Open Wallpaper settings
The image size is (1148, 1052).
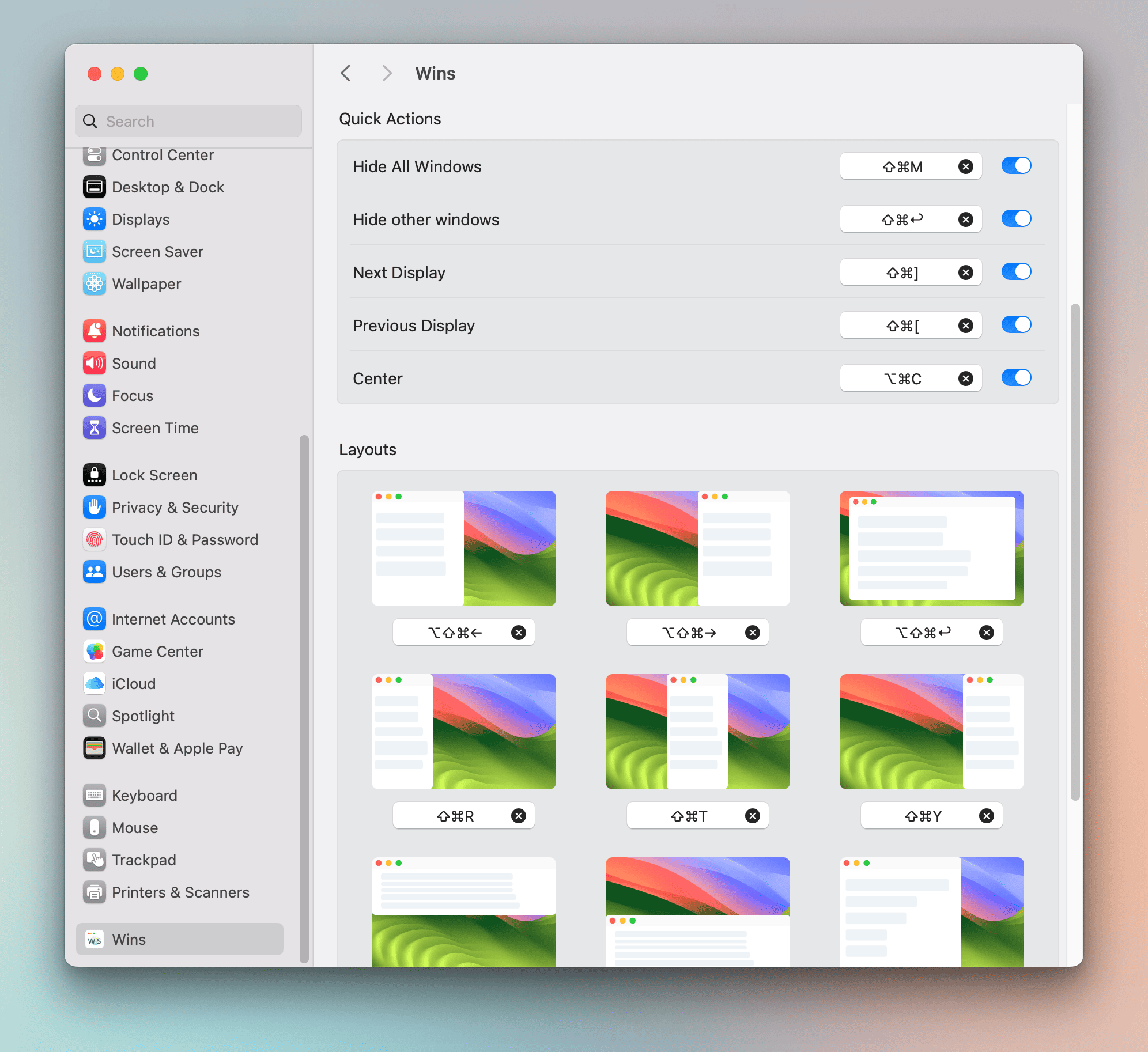(146, 283)
